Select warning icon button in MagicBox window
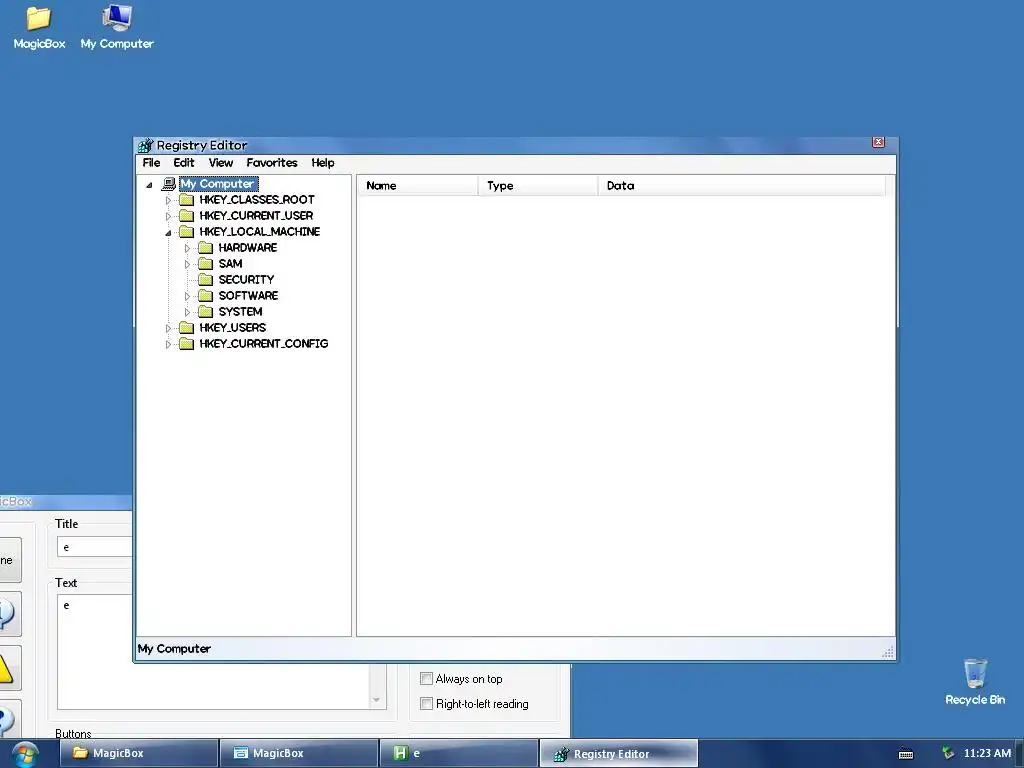The image size is (1024, 768). [x=8, y=668]
